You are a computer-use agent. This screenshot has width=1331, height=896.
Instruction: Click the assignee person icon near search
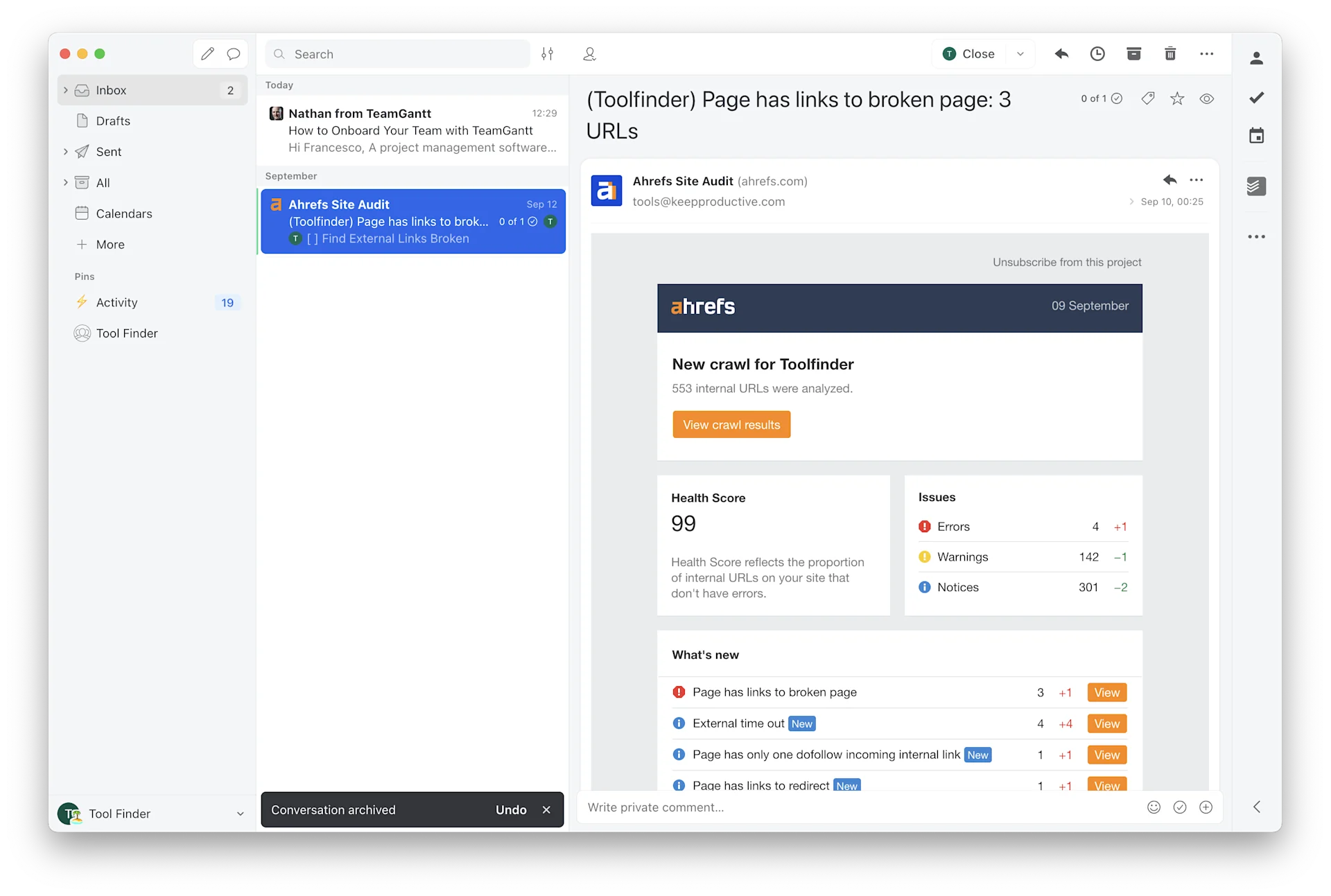point(589,54)
